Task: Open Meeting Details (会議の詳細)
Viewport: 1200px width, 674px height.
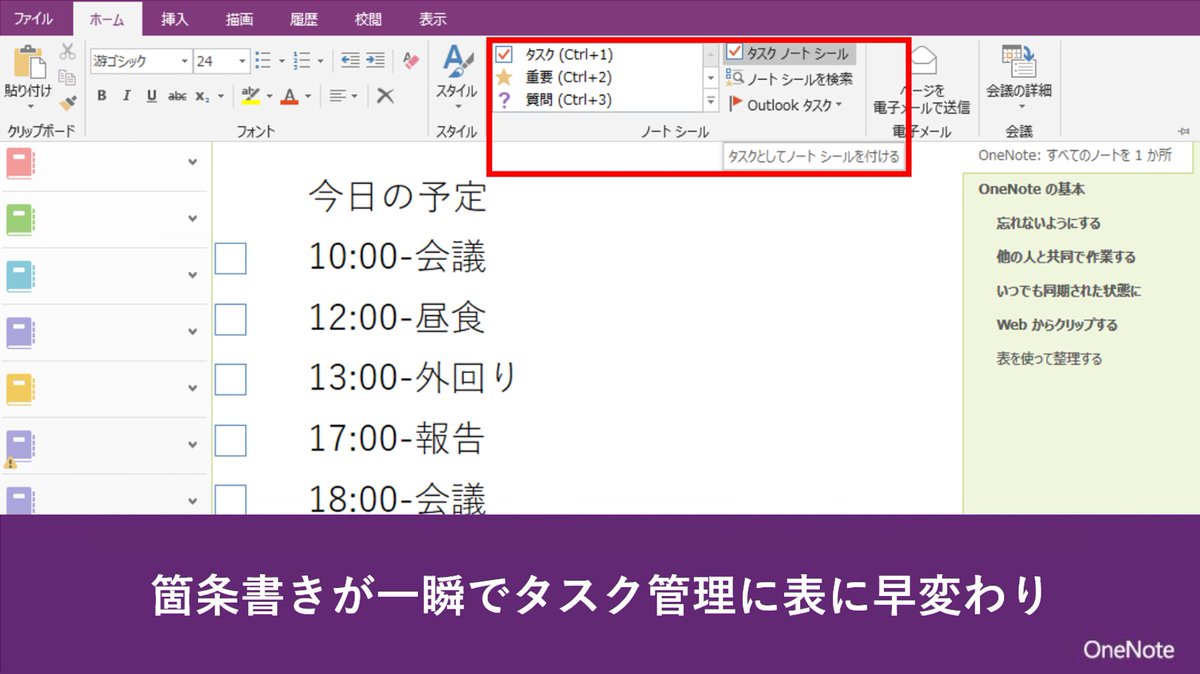Action: pyautogui.click(x=1019, y=75)
